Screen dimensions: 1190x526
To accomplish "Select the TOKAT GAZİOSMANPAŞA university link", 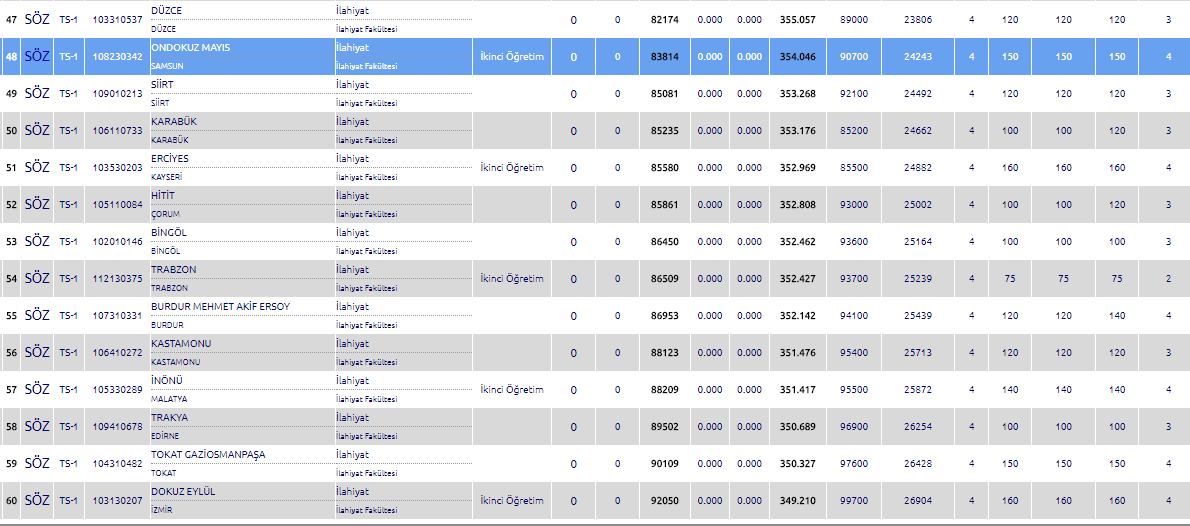I will [208, 454].
